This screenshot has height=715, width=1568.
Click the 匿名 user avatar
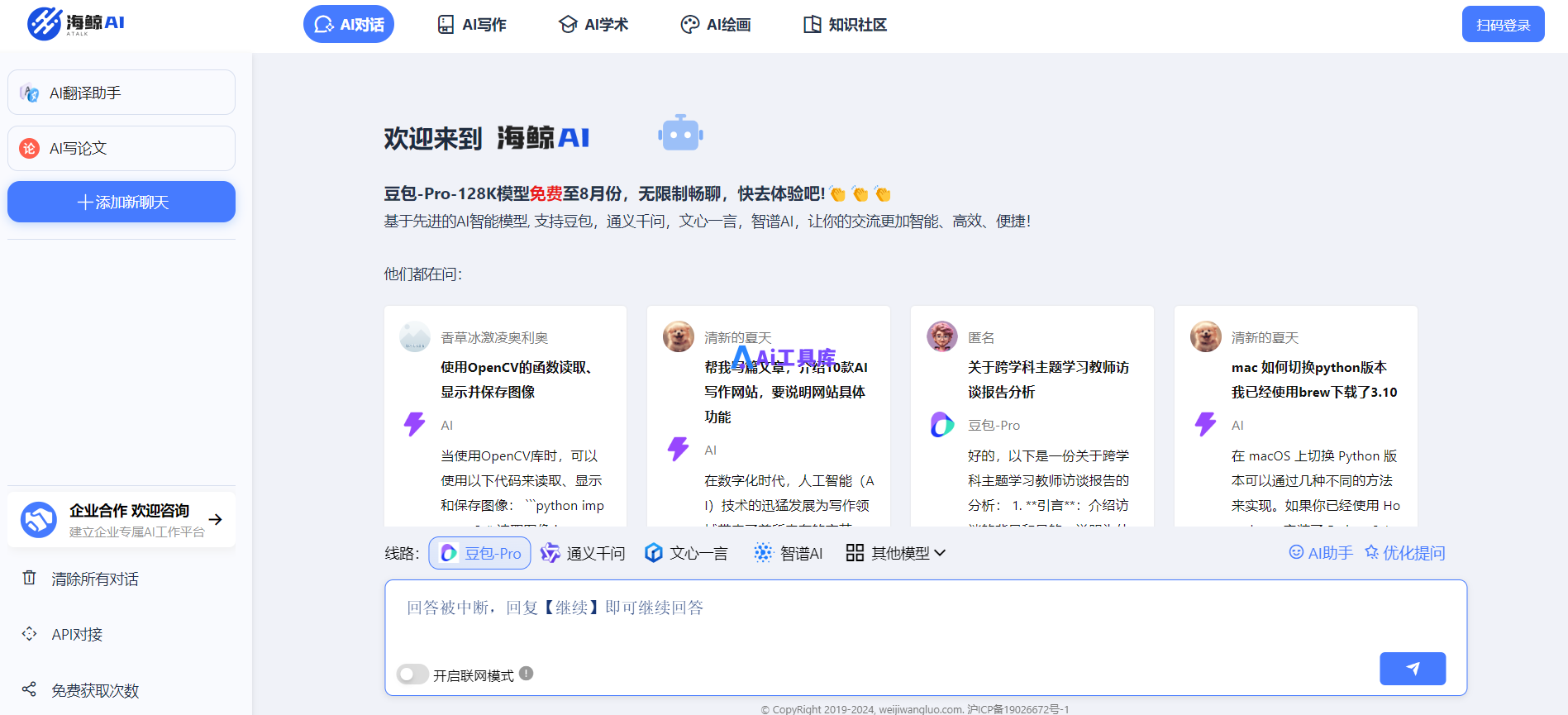point(942,337)
